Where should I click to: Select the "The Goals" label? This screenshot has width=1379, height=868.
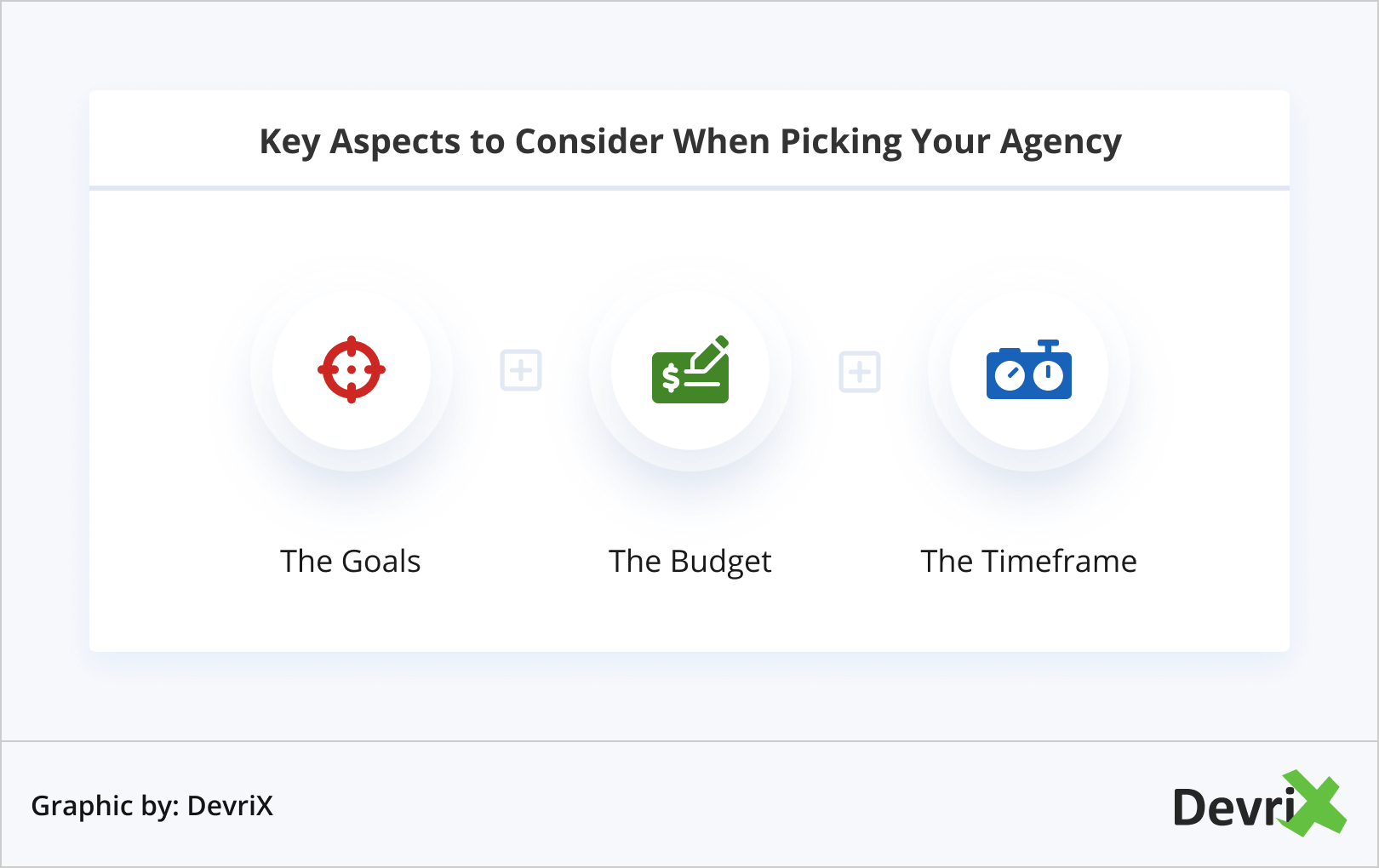point(351,562)
